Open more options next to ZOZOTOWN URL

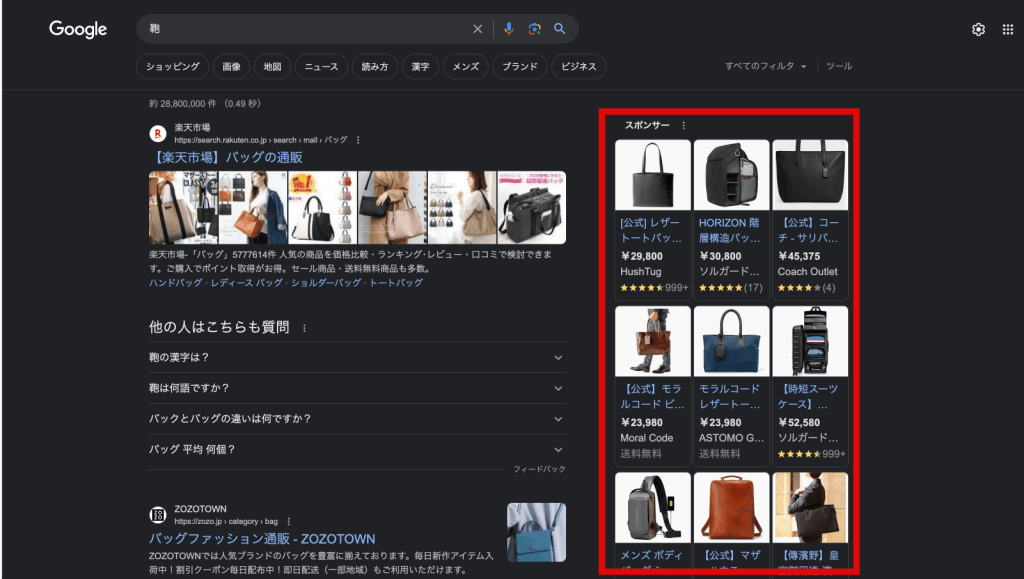(x=289, y=522)
